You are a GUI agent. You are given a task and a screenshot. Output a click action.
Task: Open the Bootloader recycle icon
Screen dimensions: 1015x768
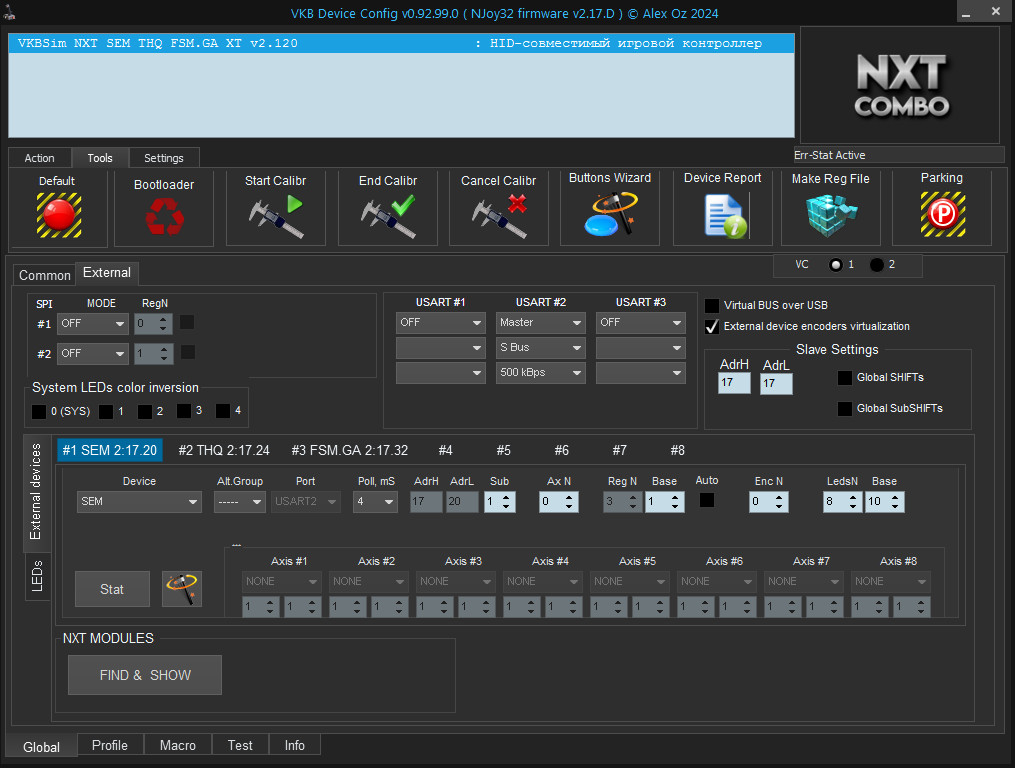(164, 216)
